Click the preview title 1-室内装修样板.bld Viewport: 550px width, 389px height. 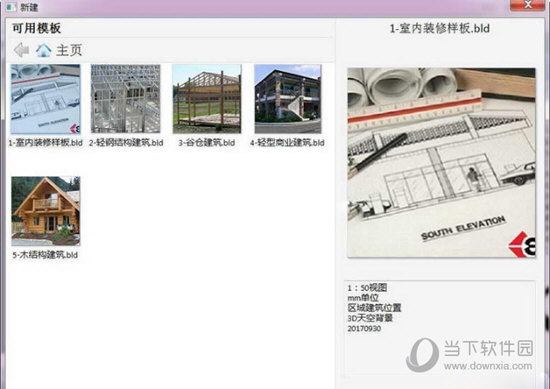click(x=440, y=28)
